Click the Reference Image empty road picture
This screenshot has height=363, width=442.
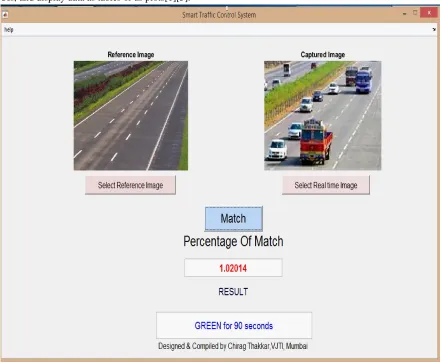tap(131, 115)
